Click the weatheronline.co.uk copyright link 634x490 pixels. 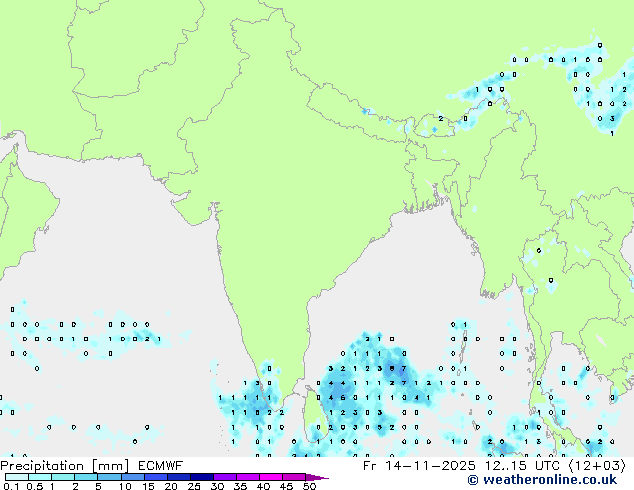542,480
